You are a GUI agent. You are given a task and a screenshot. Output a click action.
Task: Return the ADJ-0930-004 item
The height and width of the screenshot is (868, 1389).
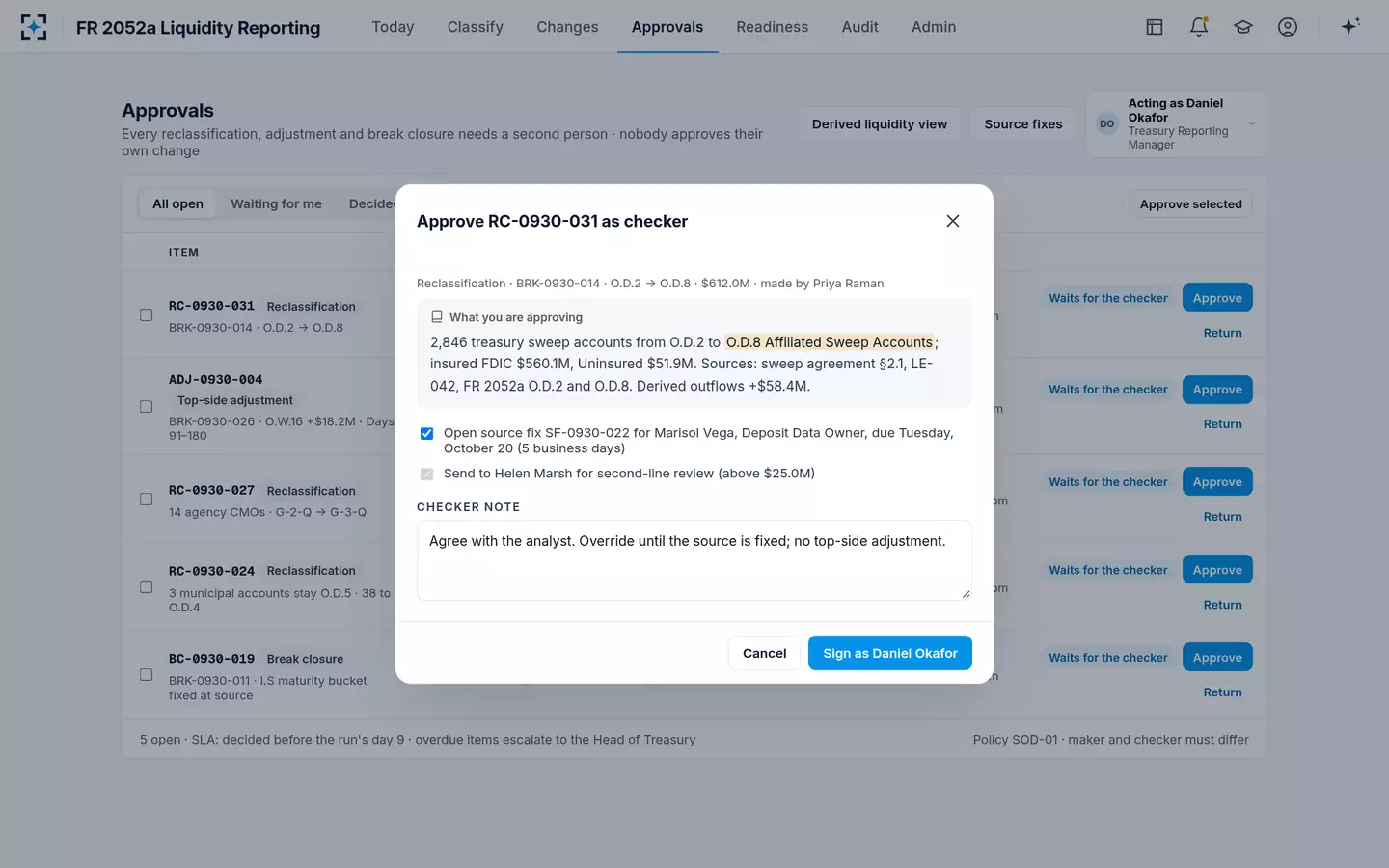click(1222, 424)
